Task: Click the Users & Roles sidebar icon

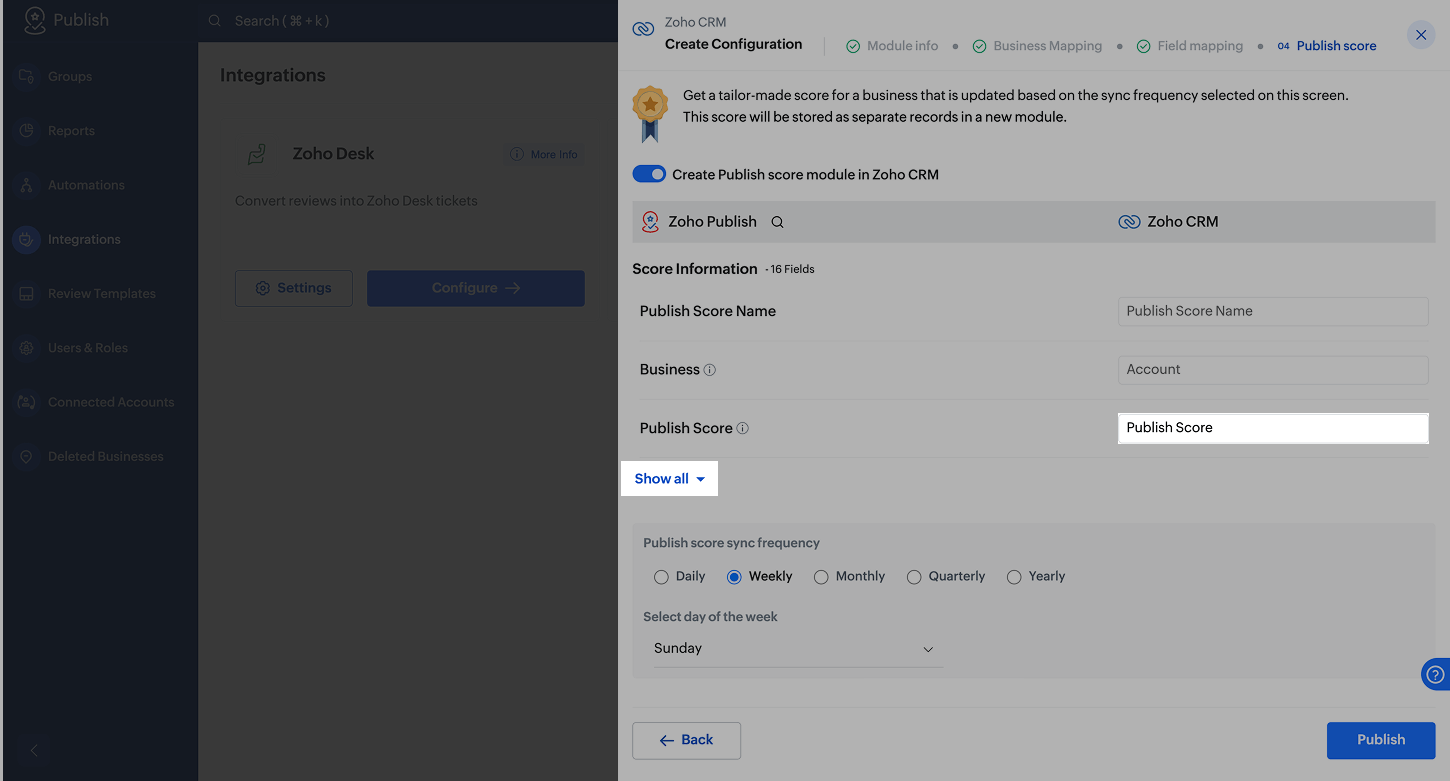Action: [27, 348]
